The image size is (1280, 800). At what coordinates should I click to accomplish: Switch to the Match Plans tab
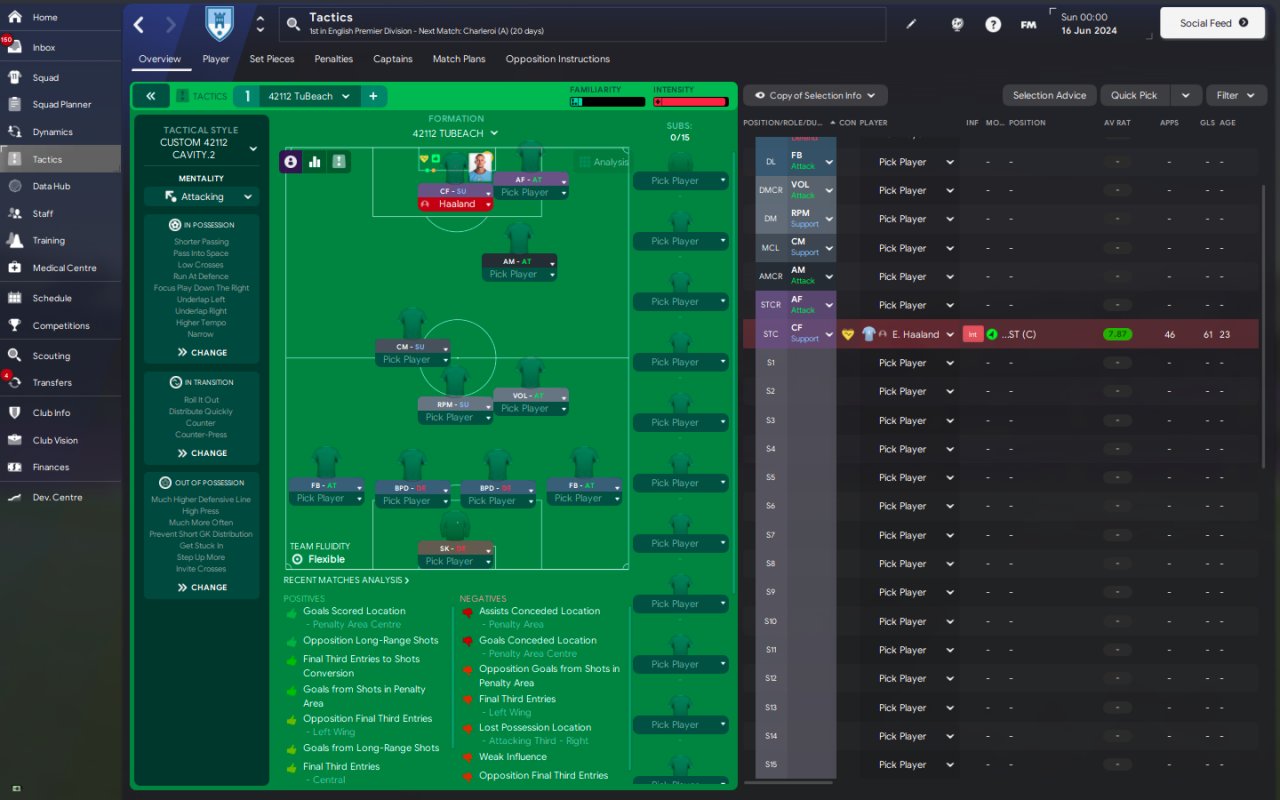tap(459, 59)
